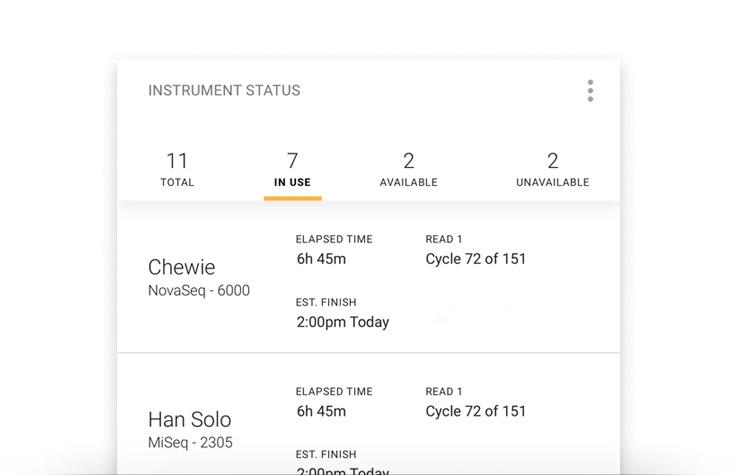Image resolution: width=736 pixels, height=475 pixels.
Task: Click the Est. Finish heading for Han Solo
Action: coord(326,455)
